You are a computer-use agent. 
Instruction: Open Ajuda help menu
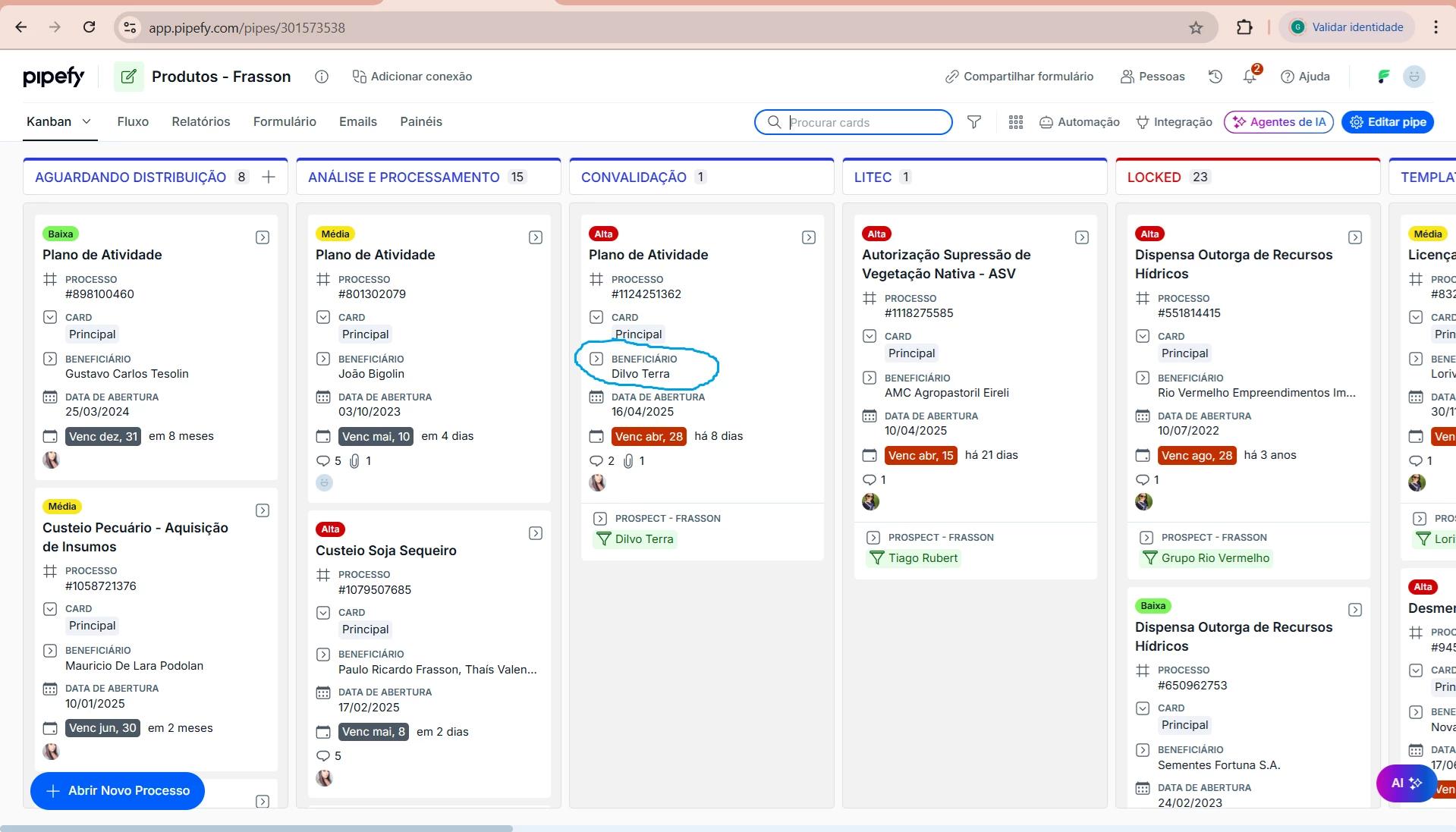pyautogui.click(x=1305, y=77)
